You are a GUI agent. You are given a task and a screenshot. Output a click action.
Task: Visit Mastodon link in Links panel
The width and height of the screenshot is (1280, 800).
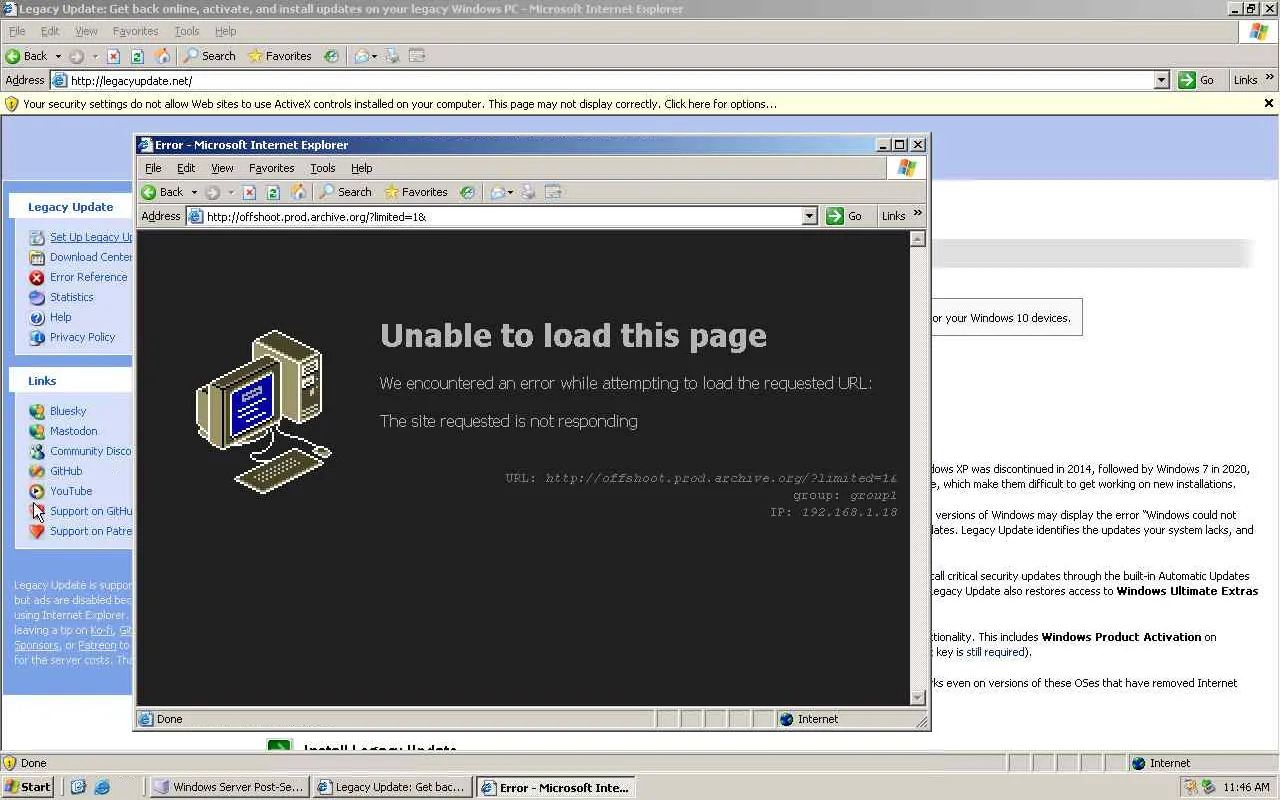(x=74, y=431)
